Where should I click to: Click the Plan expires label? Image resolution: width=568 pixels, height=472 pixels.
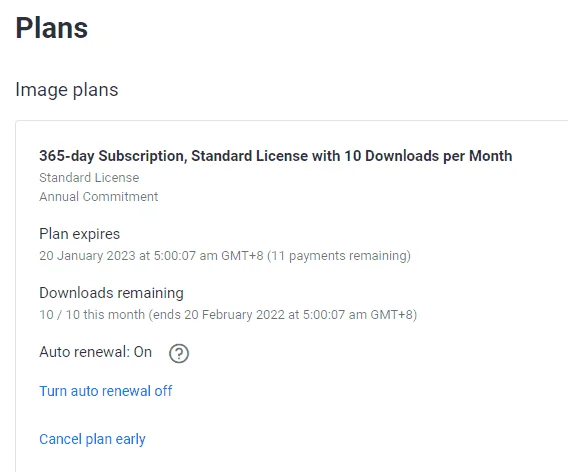(x=79, y=234)
